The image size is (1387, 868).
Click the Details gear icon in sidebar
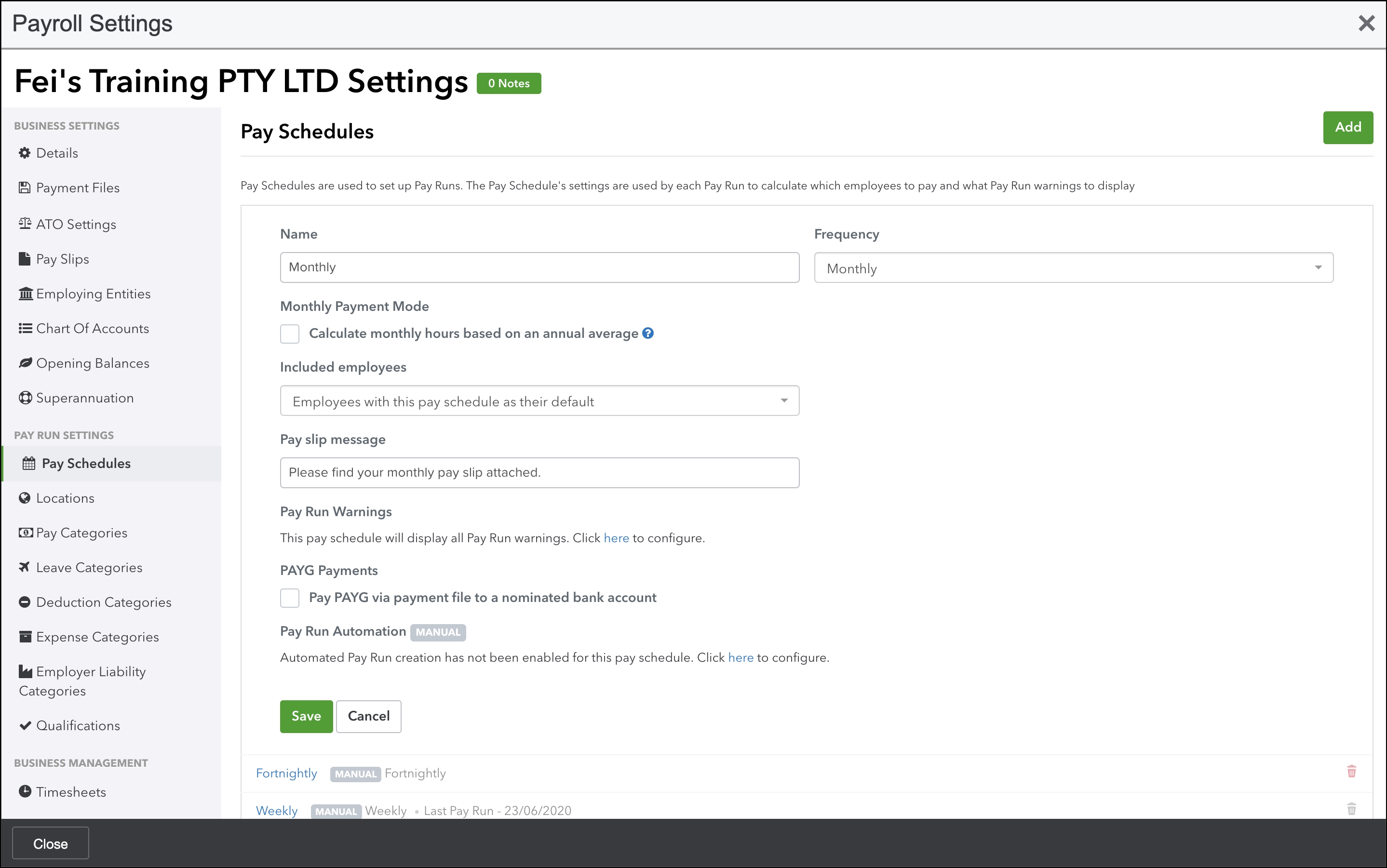[25, 153]
